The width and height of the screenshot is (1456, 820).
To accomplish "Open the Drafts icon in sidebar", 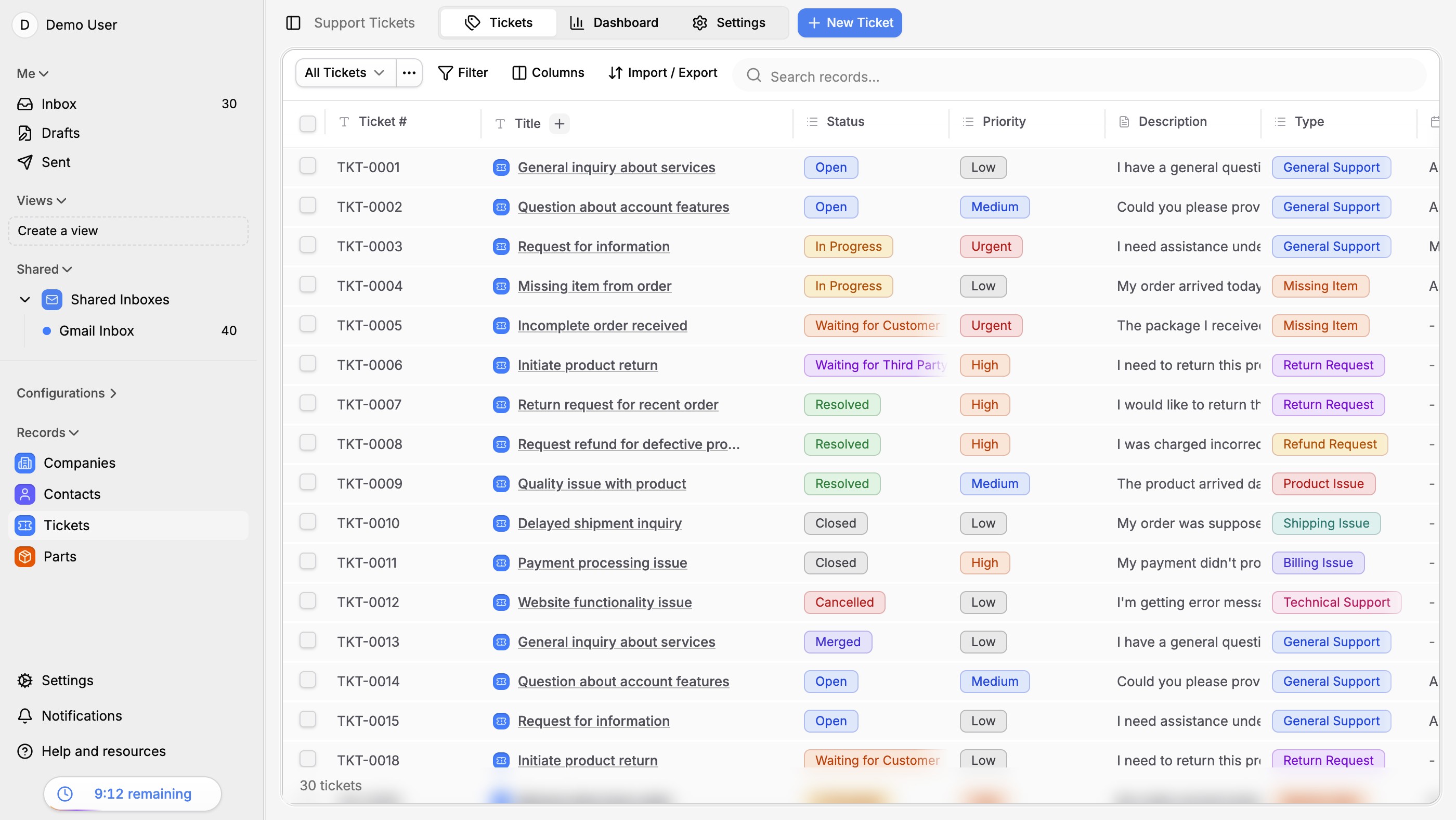I will pyautogui.click(x=25, y=133).
